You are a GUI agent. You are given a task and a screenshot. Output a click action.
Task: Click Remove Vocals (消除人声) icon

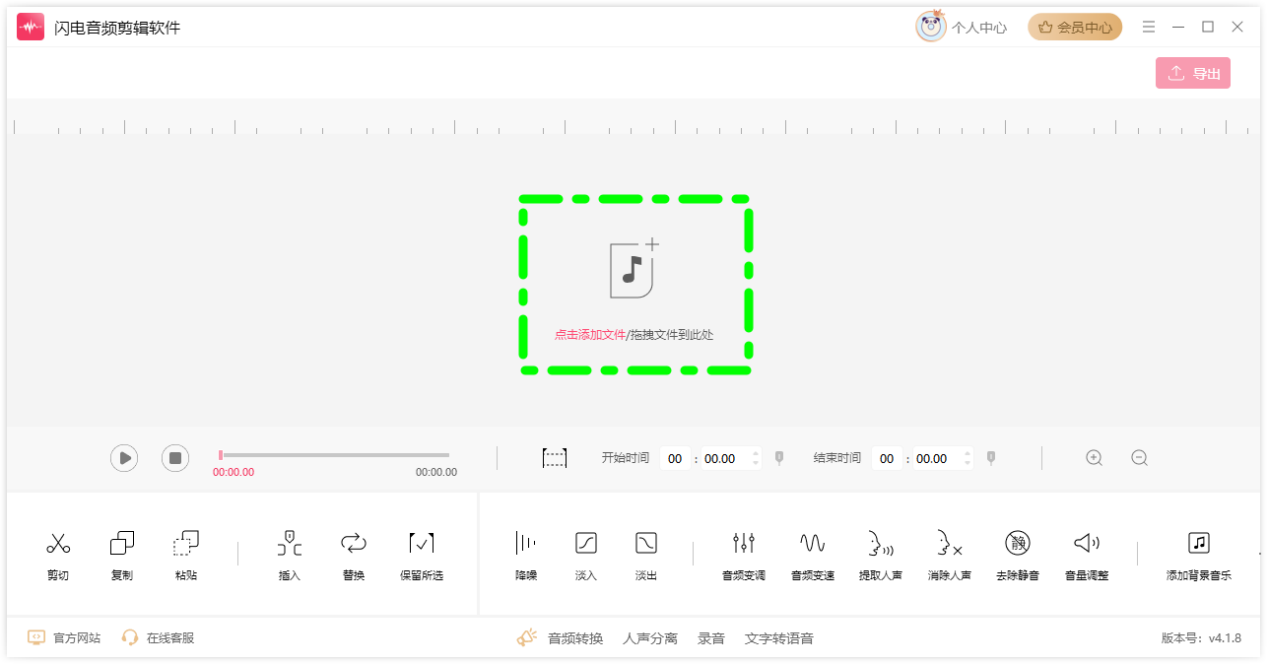point(949,543)
